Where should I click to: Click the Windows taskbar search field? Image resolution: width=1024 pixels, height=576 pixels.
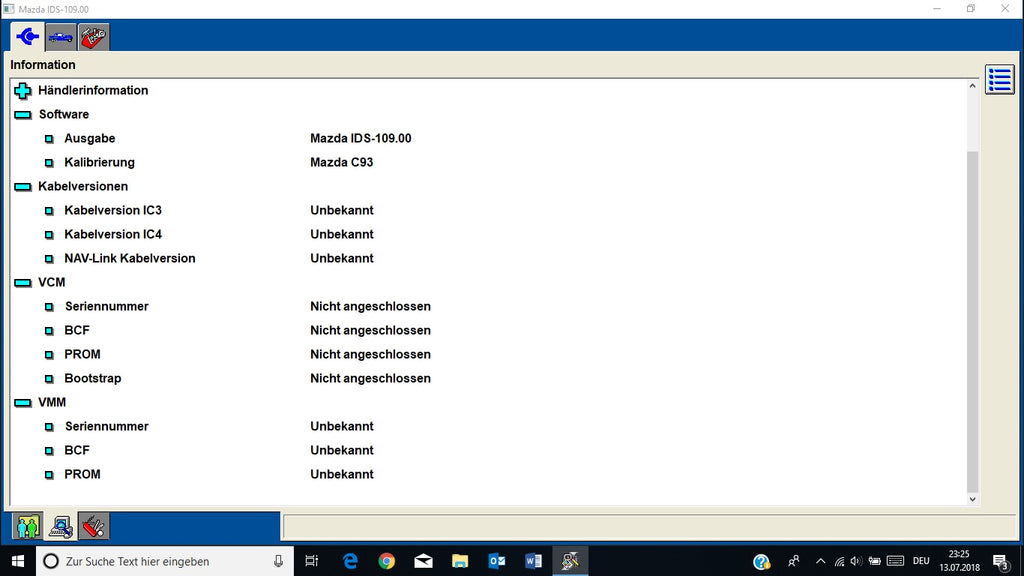[x=160, y=561]
